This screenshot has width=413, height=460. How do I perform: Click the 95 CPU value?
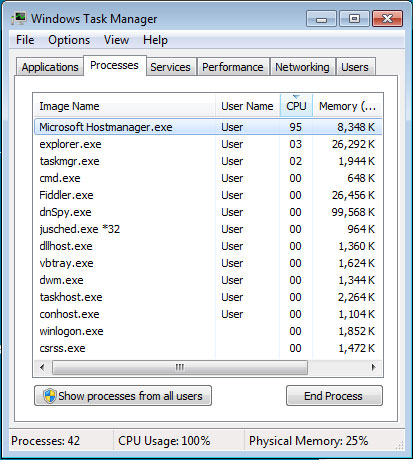coord(295,127)
